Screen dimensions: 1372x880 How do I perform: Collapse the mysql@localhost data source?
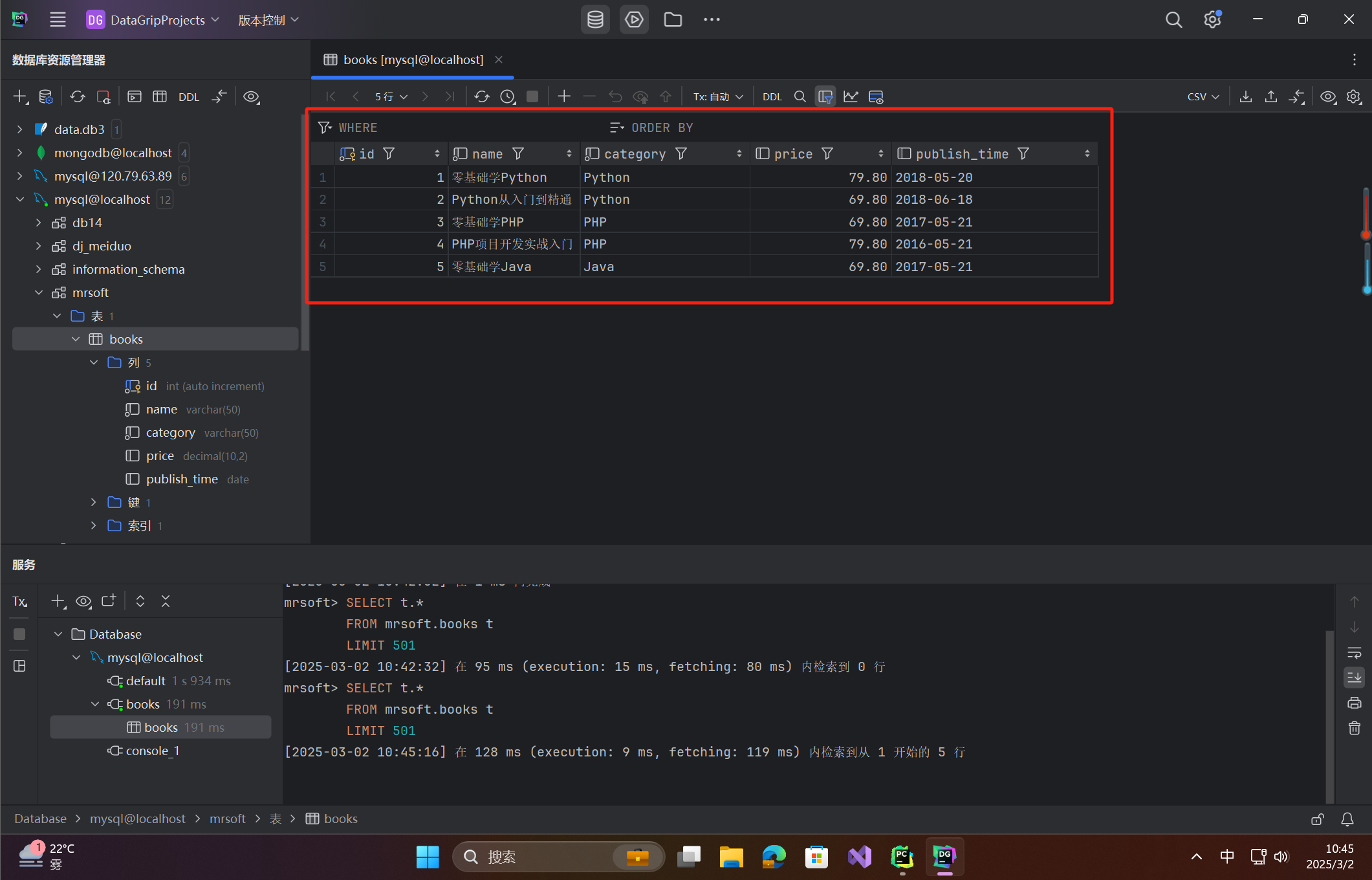click(x=19, y=199)
